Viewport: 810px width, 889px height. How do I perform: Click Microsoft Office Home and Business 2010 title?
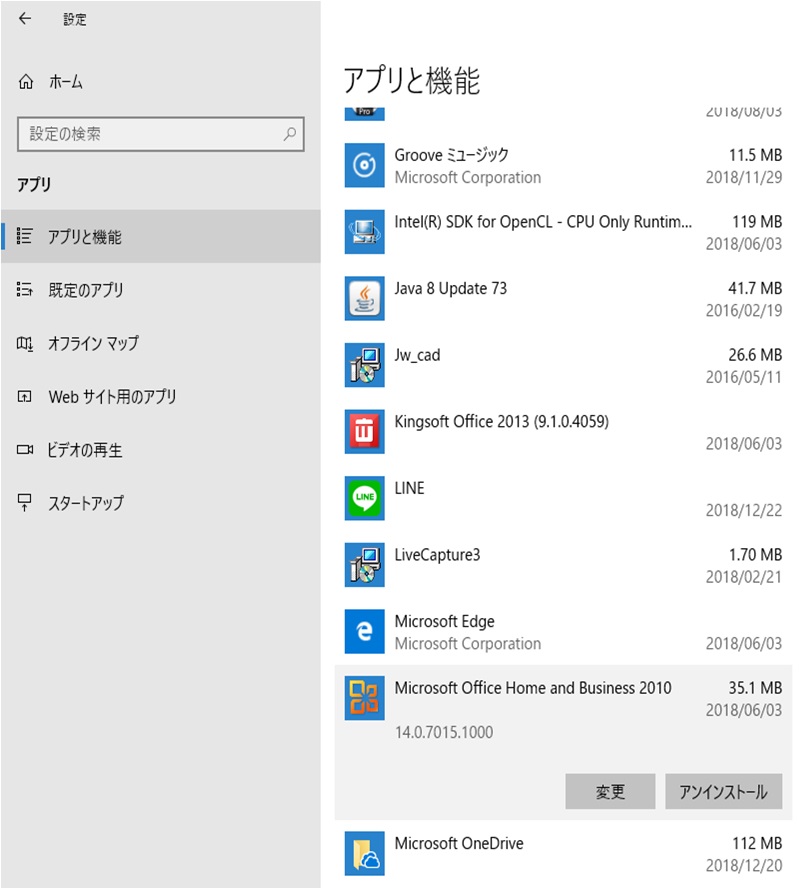(x=533, y=688)
